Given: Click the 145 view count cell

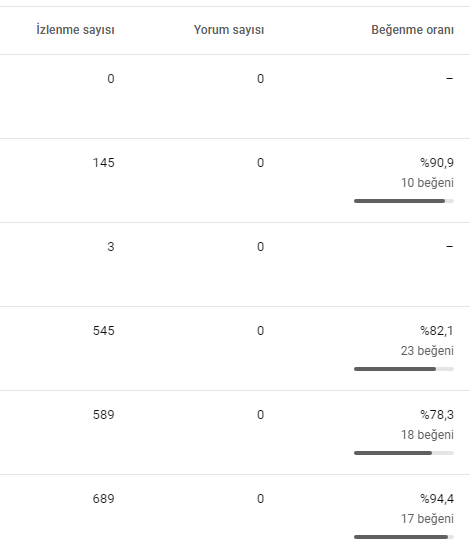Looking at the screenshot, I should 104,163.
